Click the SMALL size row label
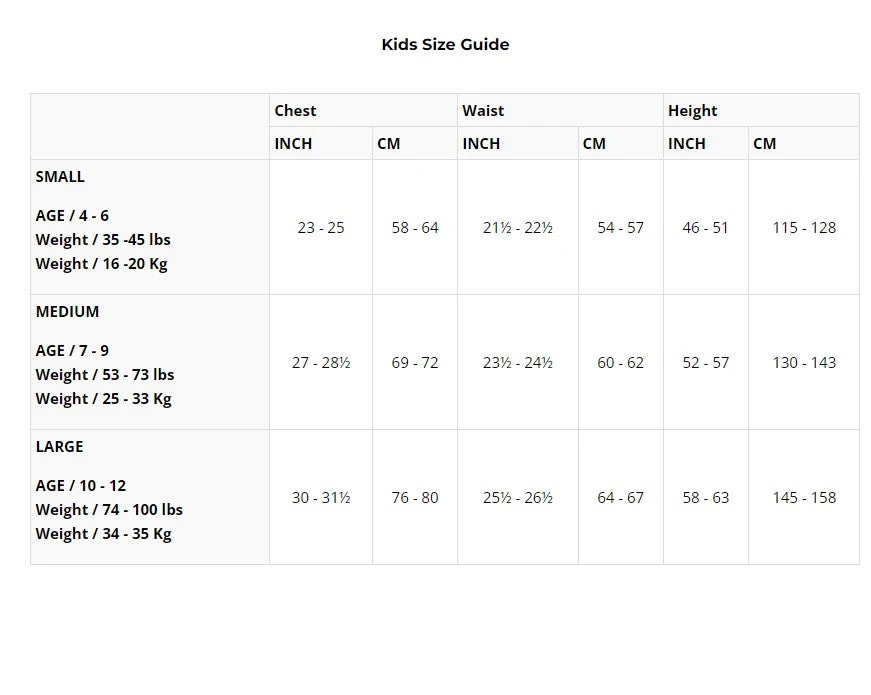 pyautogui.click(x=60, y=177)
